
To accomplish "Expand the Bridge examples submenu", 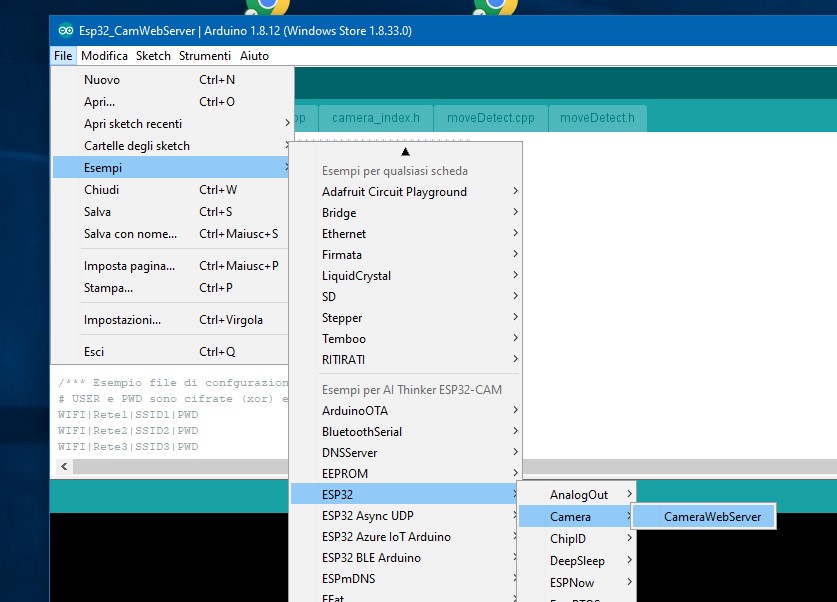I will (x=406, y=212).
